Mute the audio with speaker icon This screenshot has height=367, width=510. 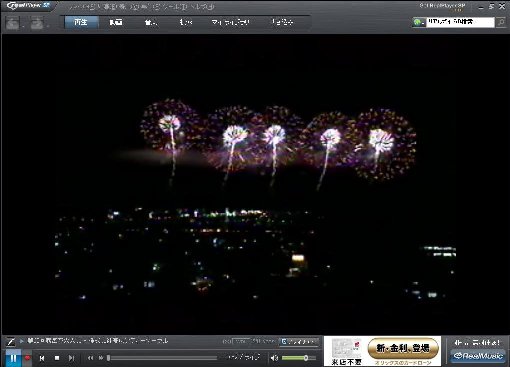point(274,358)
